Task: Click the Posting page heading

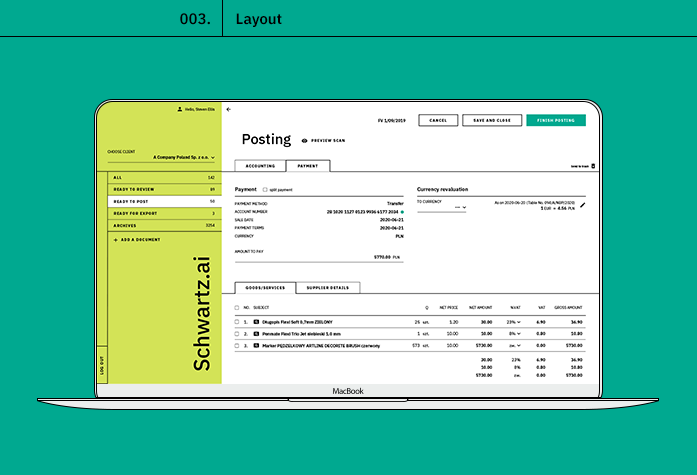Action: (266, 140)
